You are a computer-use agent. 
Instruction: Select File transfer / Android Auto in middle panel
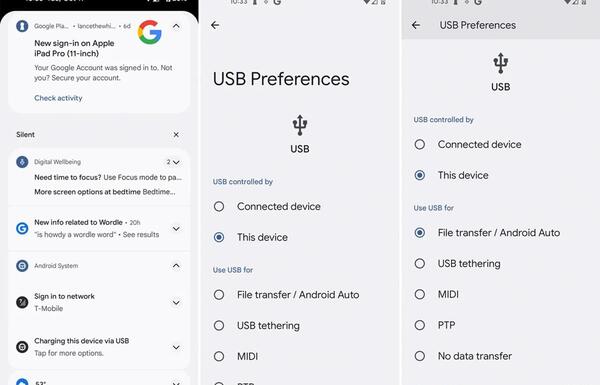(286, 295)
